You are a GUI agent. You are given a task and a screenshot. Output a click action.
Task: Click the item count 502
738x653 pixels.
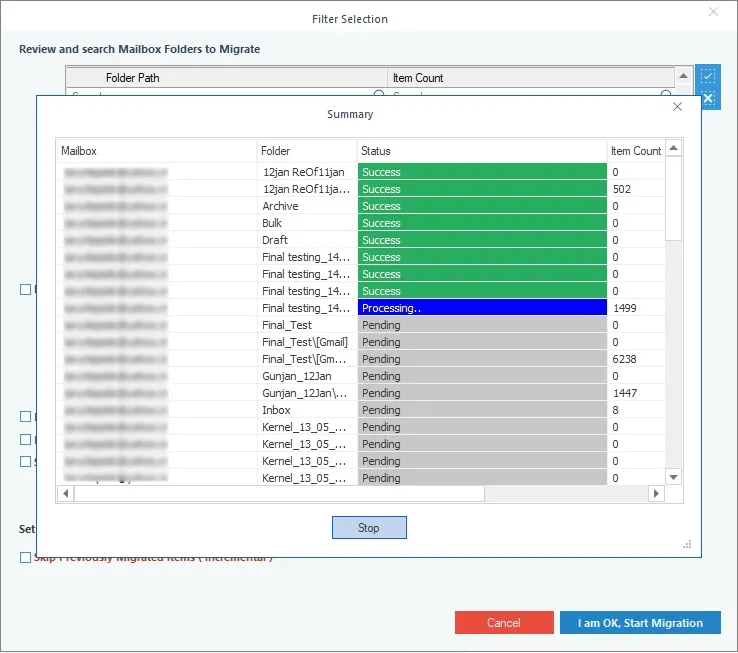(621, 189)
